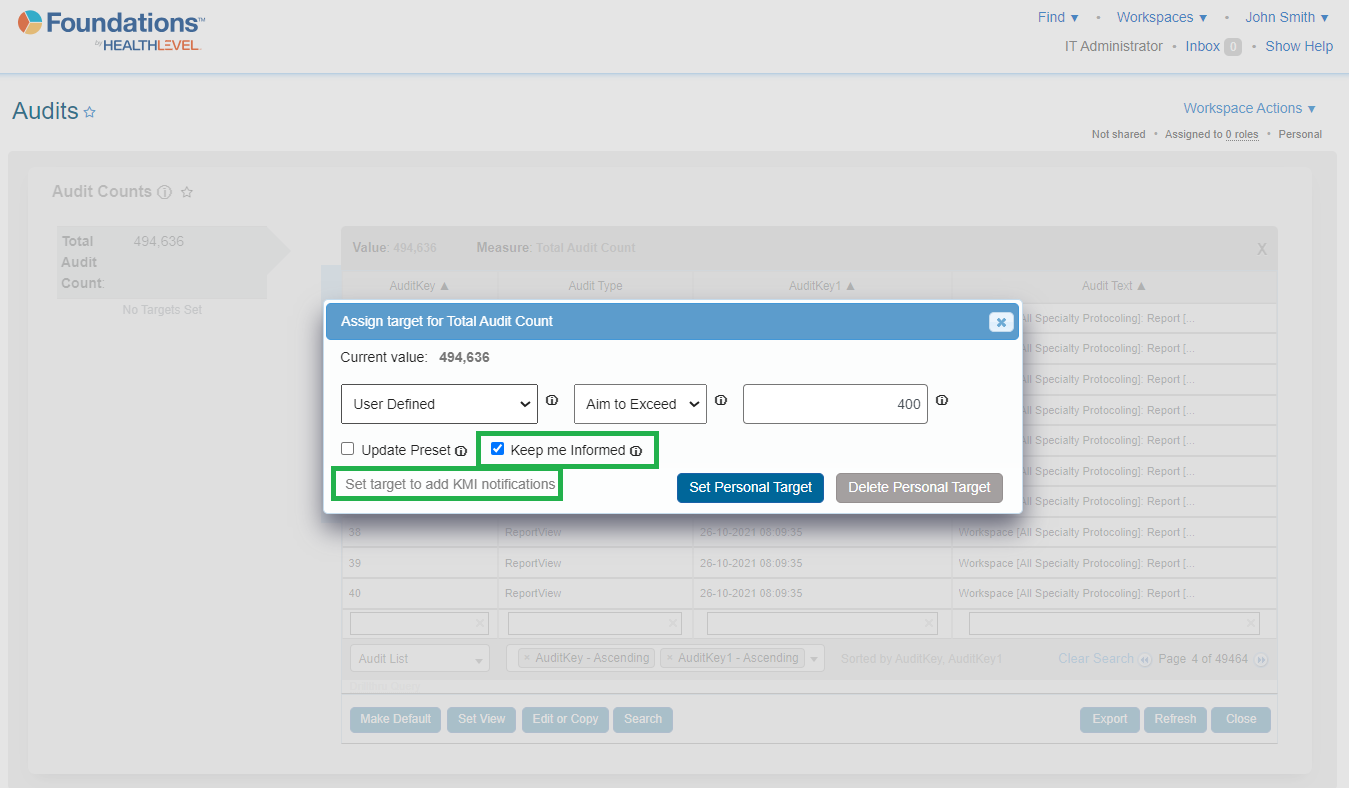1349x788 pixels.
Task: Click the star icon beside Audit Counts
Action: click(186, 192)
